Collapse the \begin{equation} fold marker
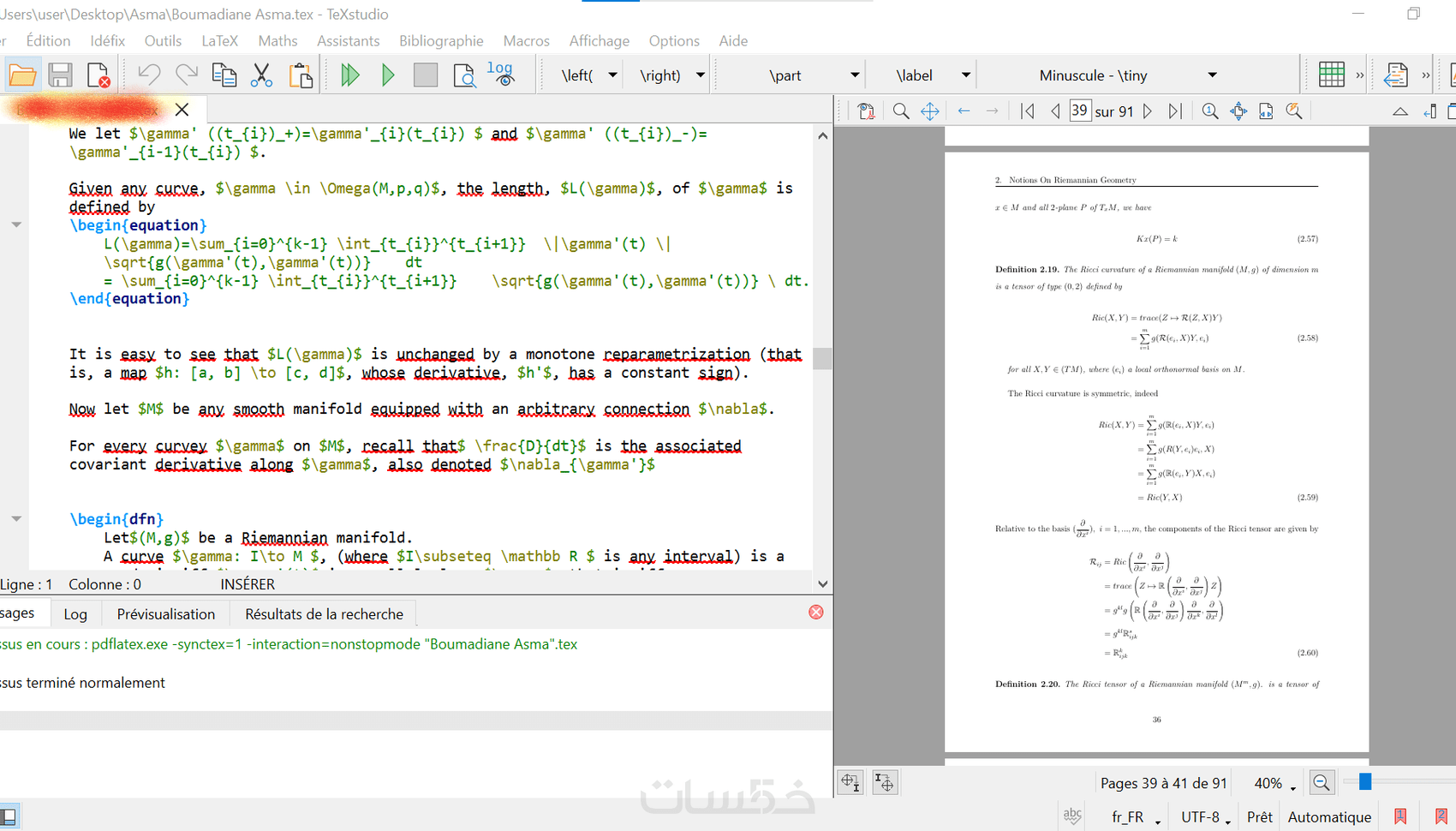 pos(16,224)
